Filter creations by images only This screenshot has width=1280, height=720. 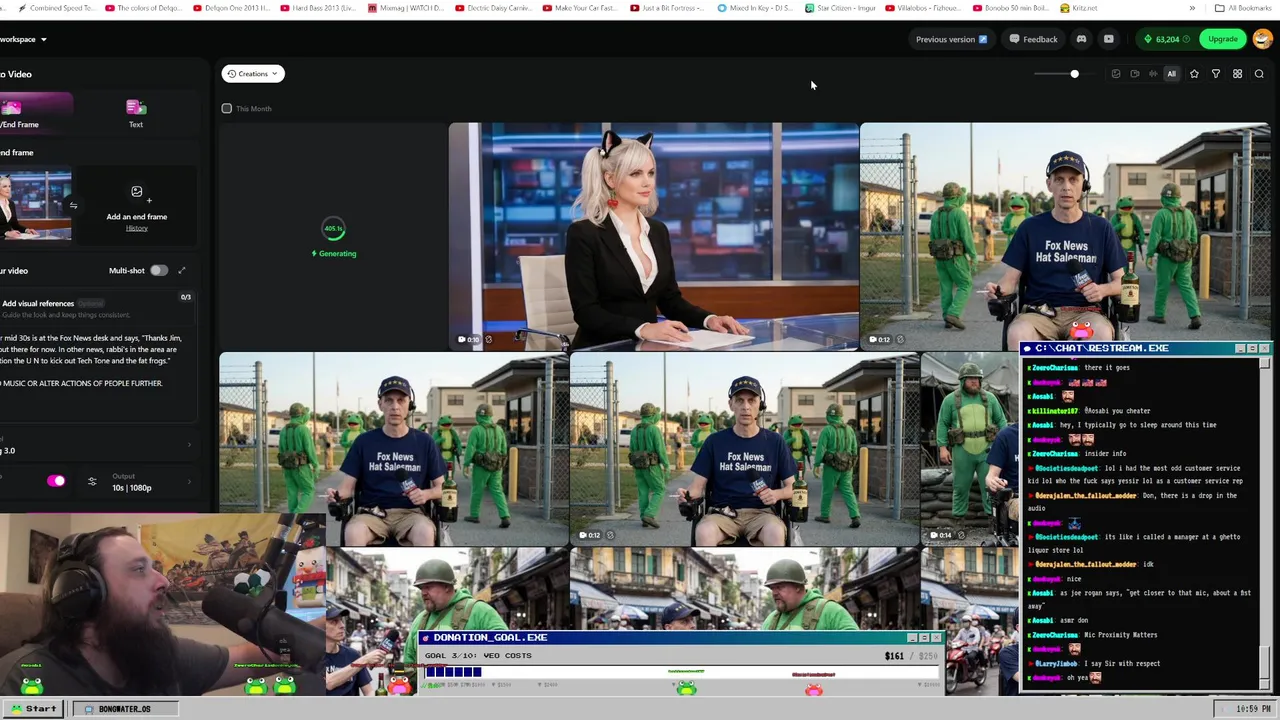coord(1116,74)
